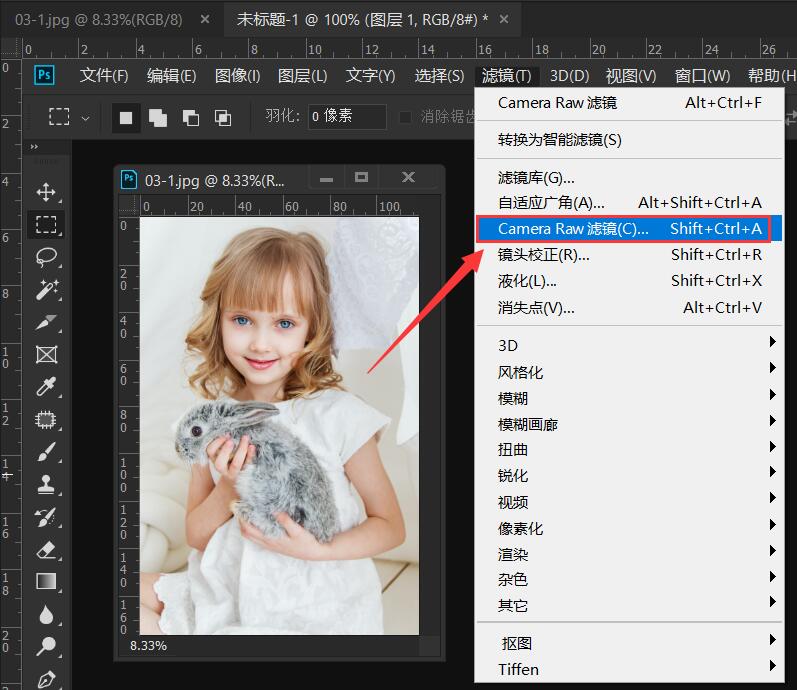Select the Dodge tool
This screenshot has height=690, width=797.
tap(46, 646)
